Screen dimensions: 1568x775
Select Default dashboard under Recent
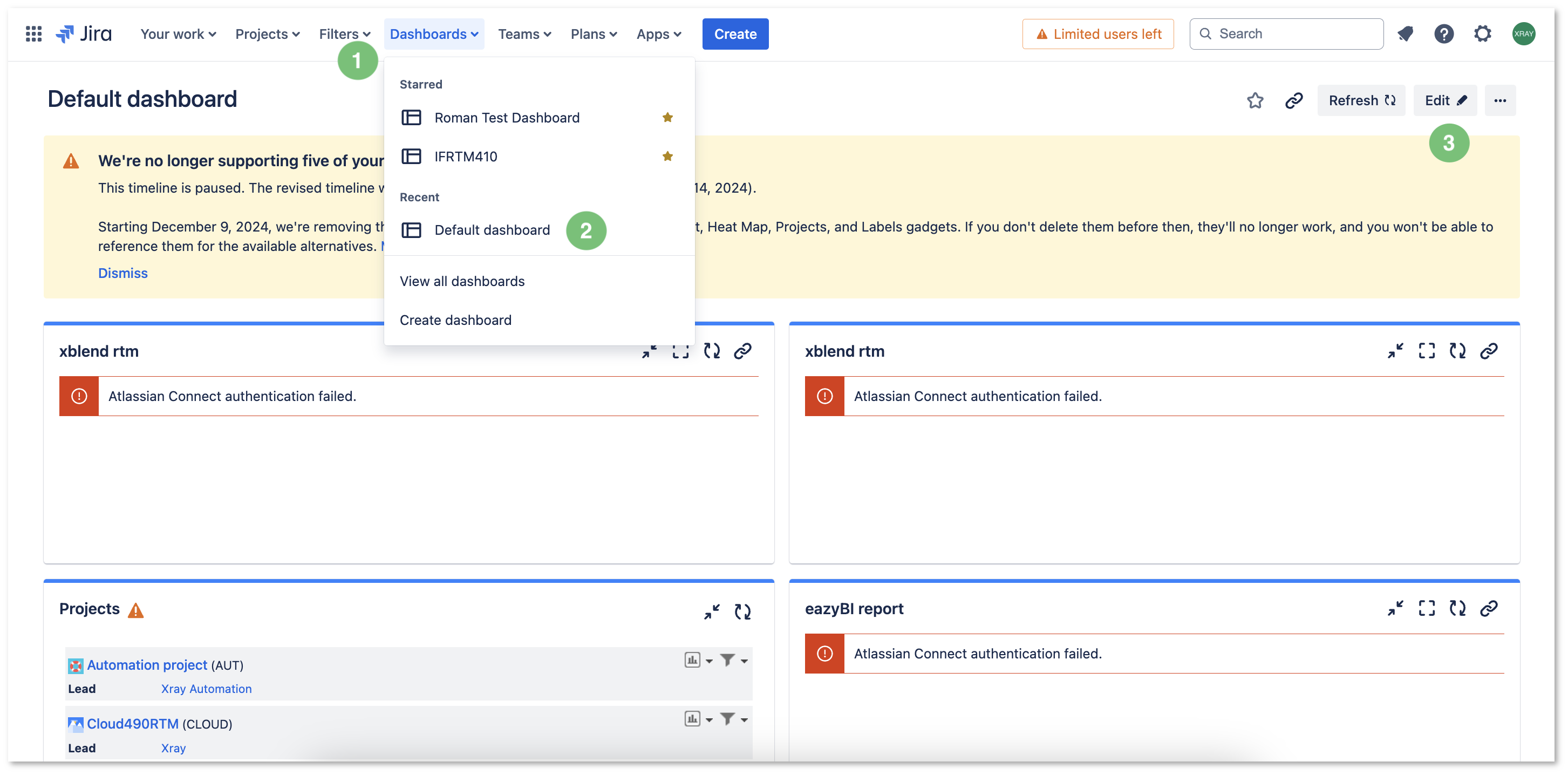pos(538,230)
